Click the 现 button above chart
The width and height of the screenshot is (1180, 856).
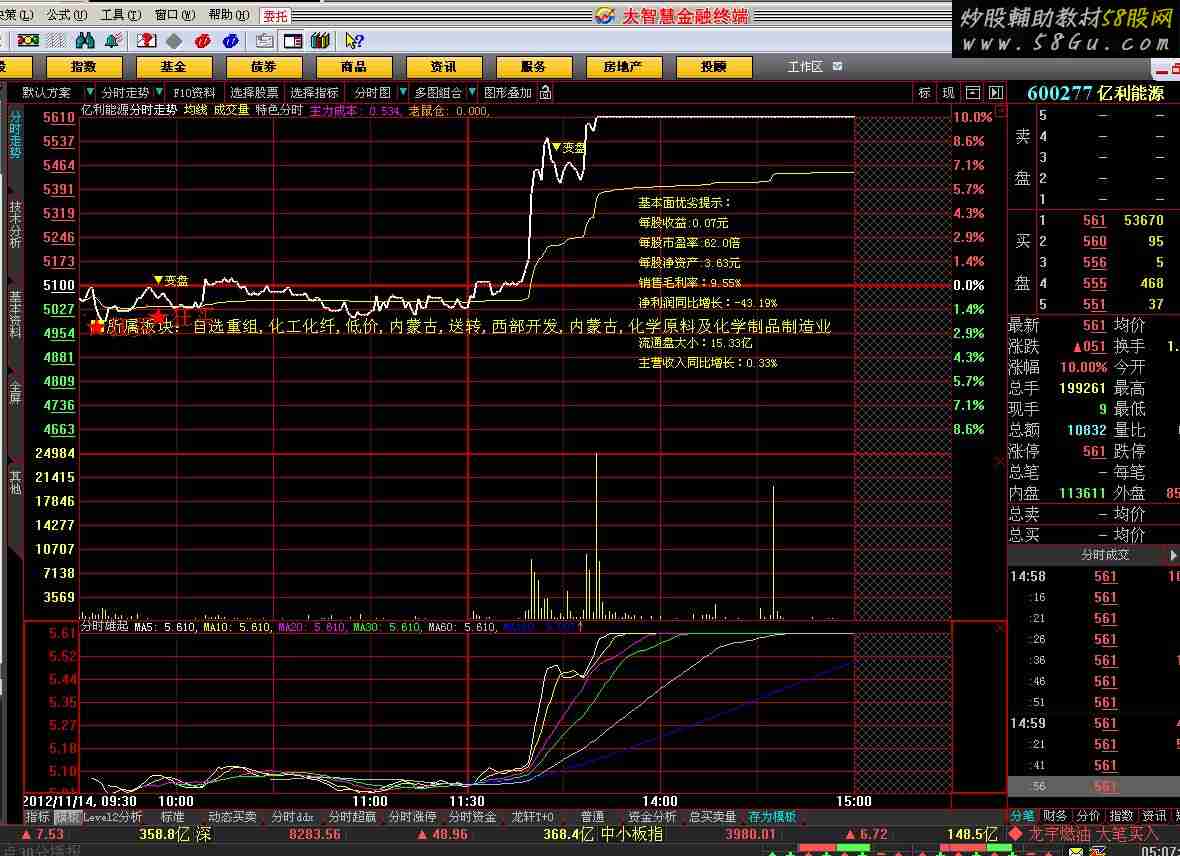point(948,93)
